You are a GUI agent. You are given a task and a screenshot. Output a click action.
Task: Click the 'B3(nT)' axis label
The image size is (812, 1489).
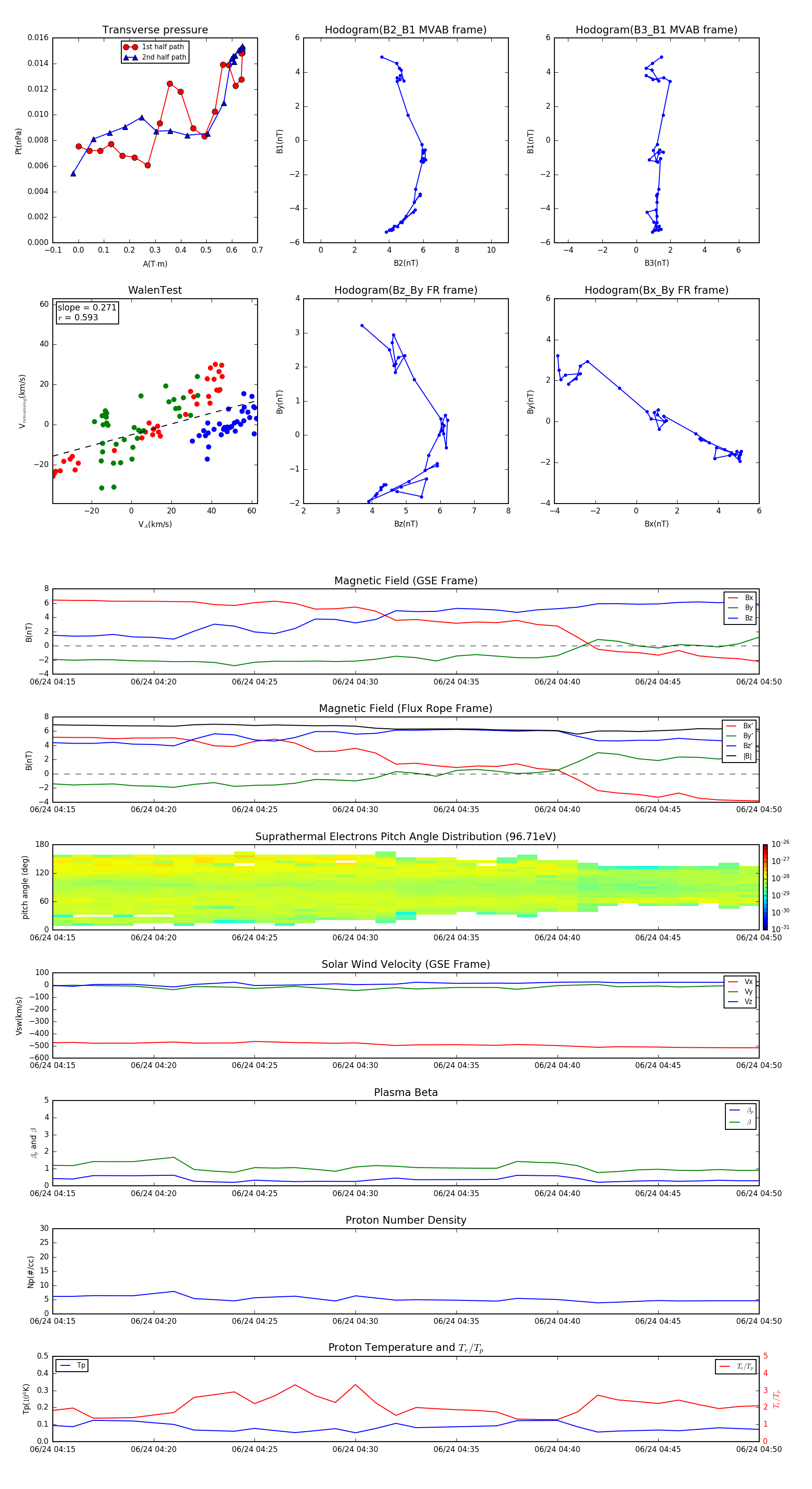pos(656,263)
